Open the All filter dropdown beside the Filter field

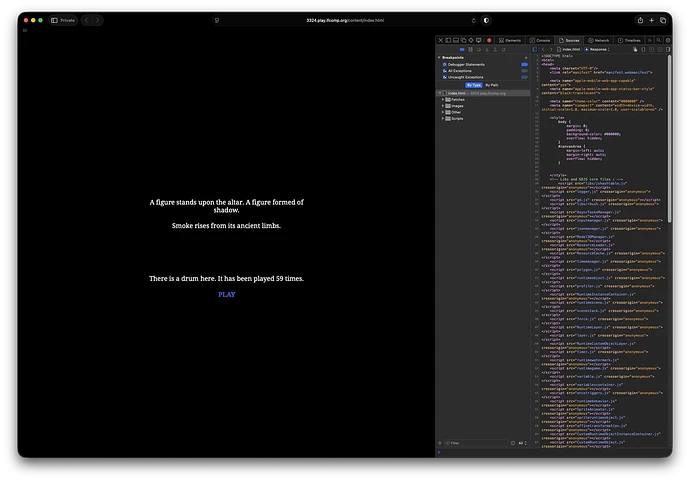point(522,443)
